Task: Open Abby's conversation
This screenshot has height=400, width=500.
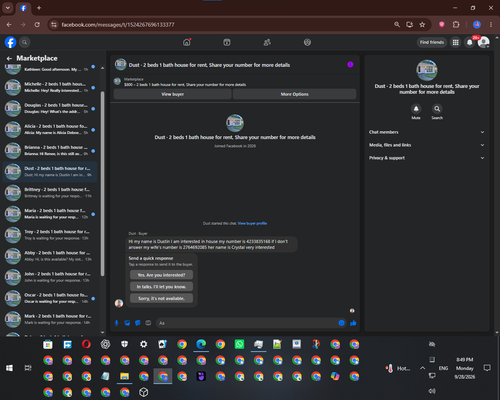Action: tap(50, 256)
